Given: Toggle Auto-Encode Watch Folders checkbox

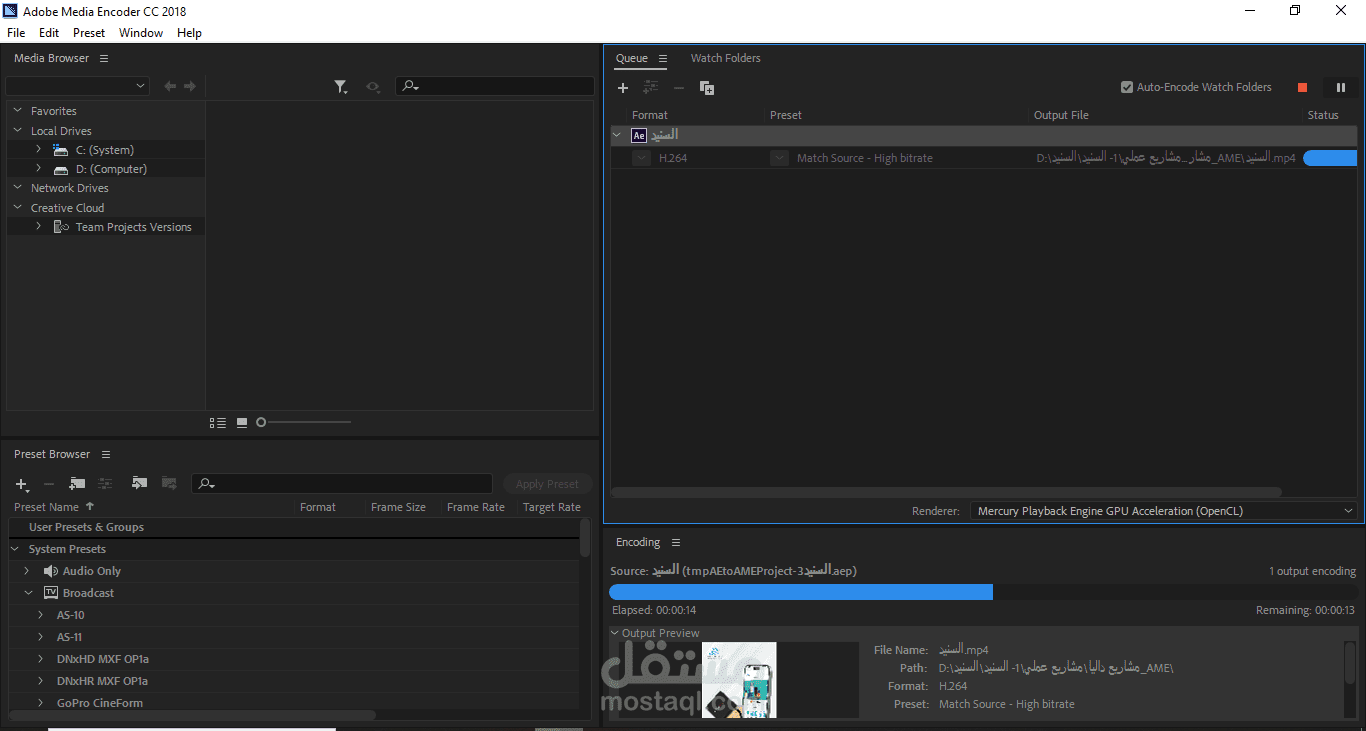Looking at the screenshot, I should click(x=1127, y=87).
